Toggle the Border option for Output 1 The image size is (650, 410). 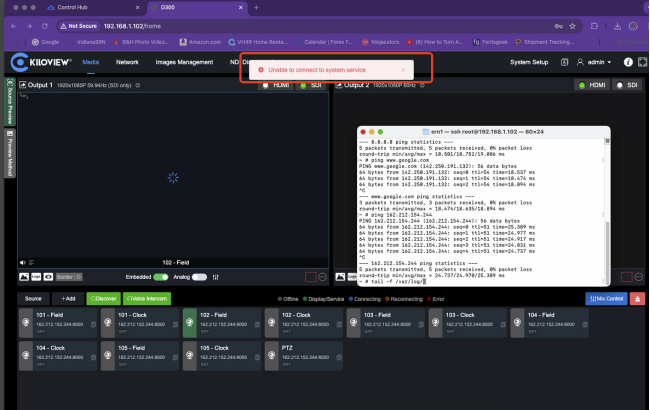tap(69, 277)
